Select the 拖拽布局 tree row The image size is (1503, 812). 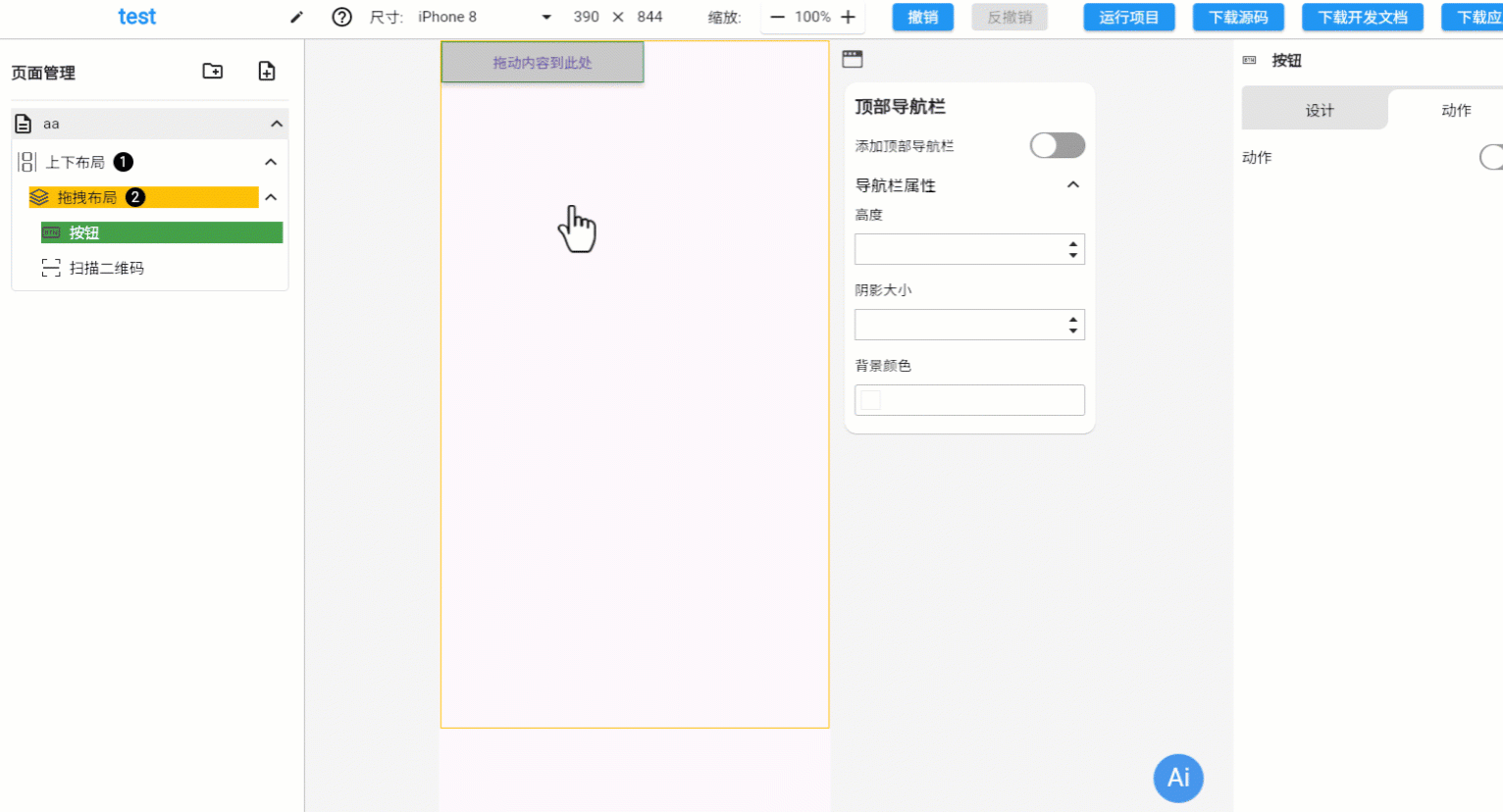(144, 197)
